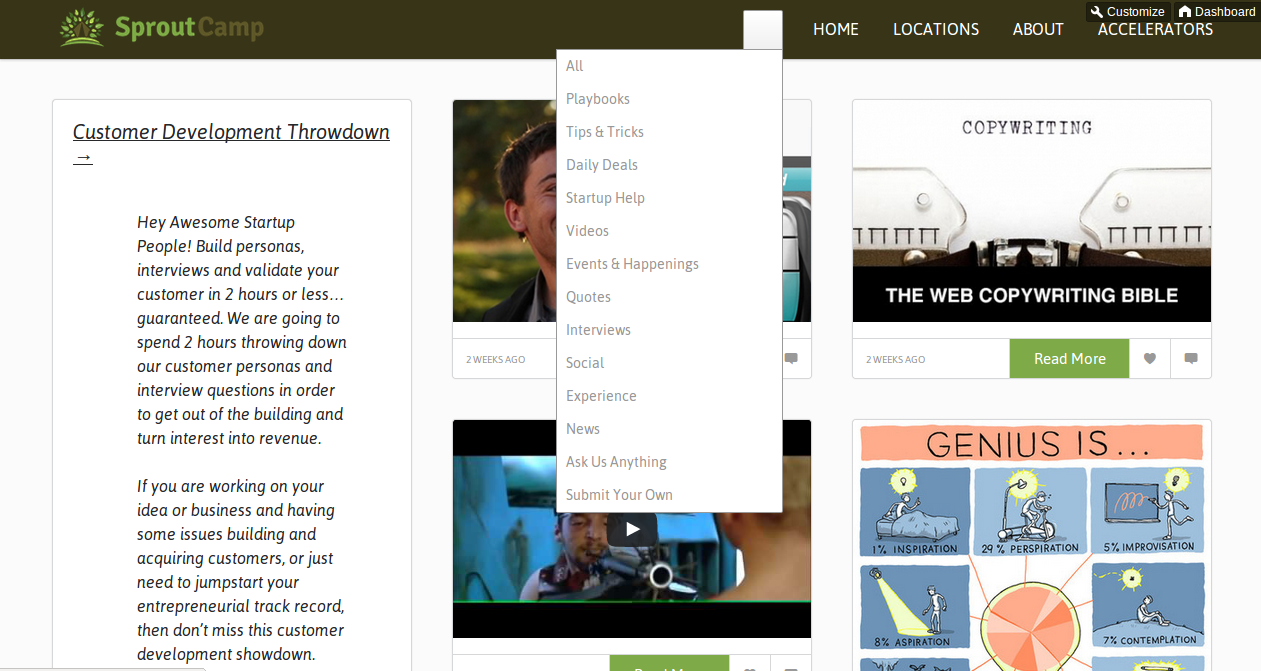This screenshot has width=1261, height=671.
Task: Click the Dashboard home icon
Action: pos(1185,12)
